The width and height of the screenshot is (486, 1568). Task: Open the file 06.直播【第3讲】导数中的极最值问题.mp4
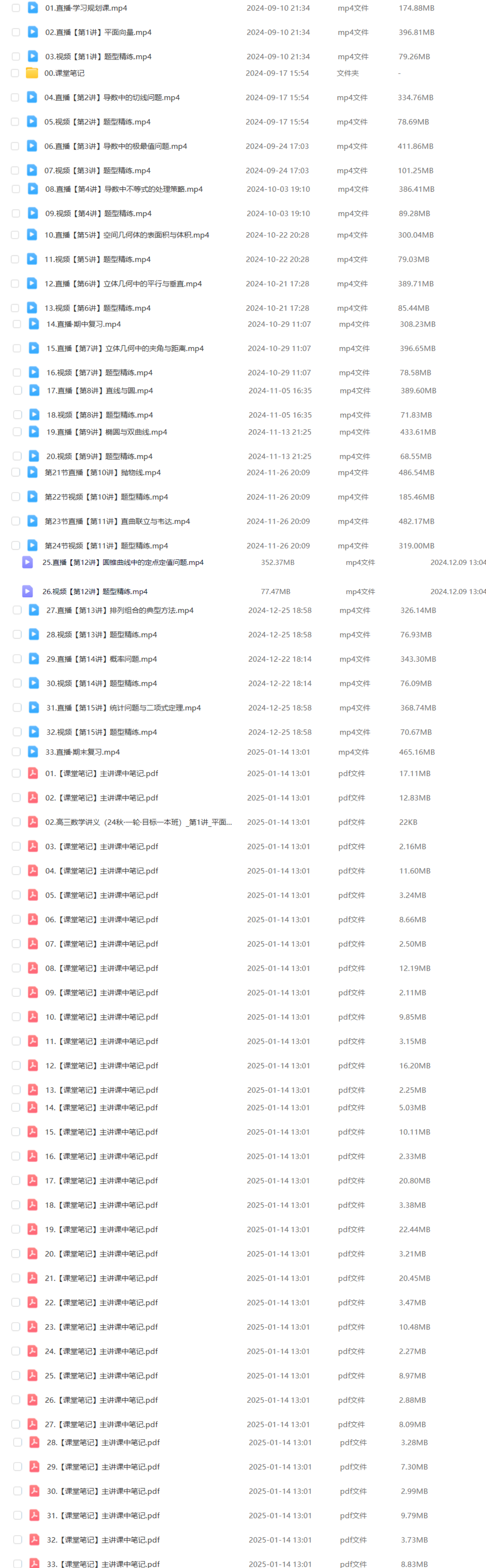click(116, 146)
